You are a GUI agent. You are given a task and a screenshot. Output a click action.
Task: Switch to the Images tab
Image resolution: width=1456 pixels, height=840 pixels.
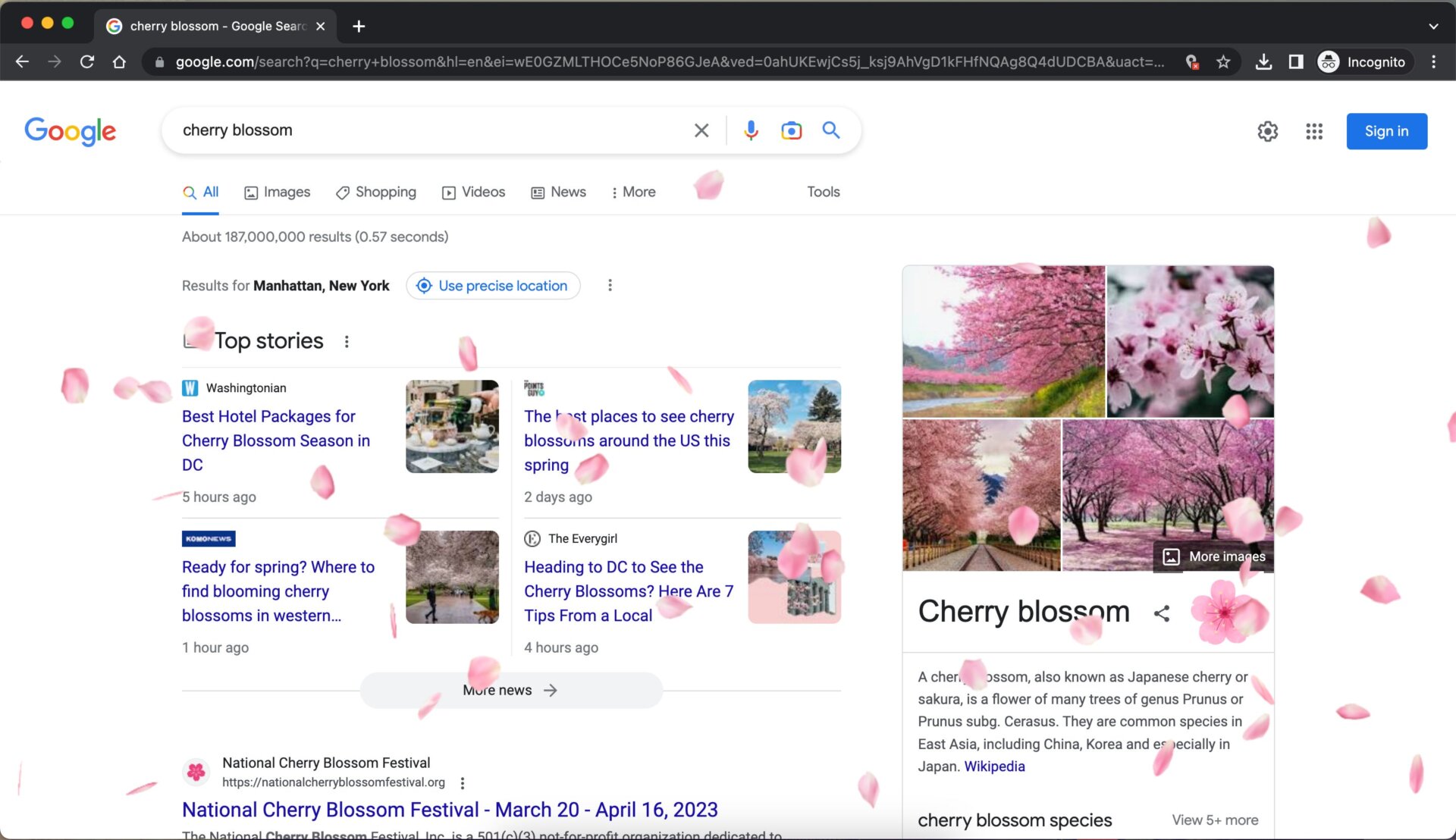coord(277,192)
